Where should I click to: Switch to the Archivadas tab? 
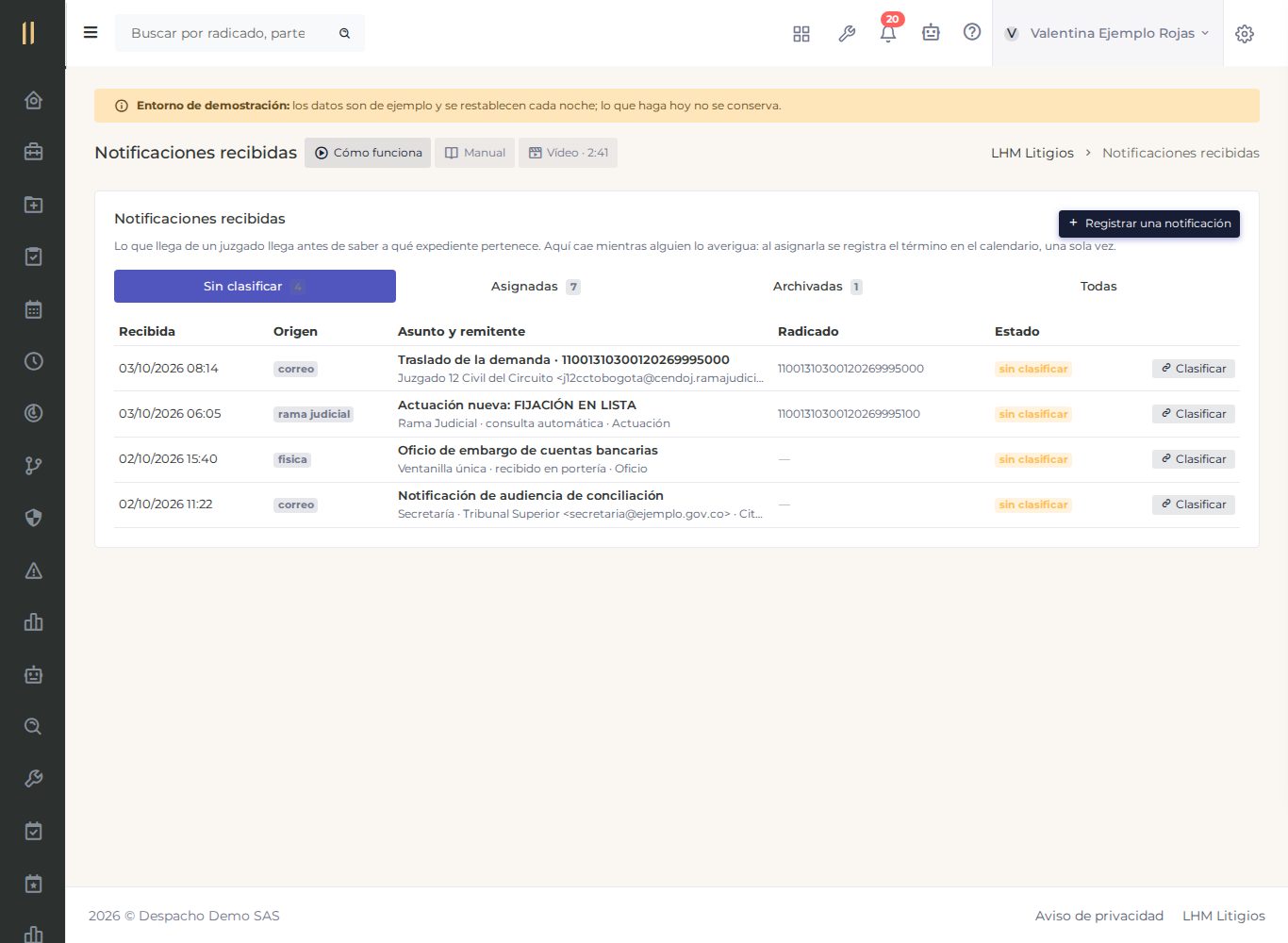point(817,287)
